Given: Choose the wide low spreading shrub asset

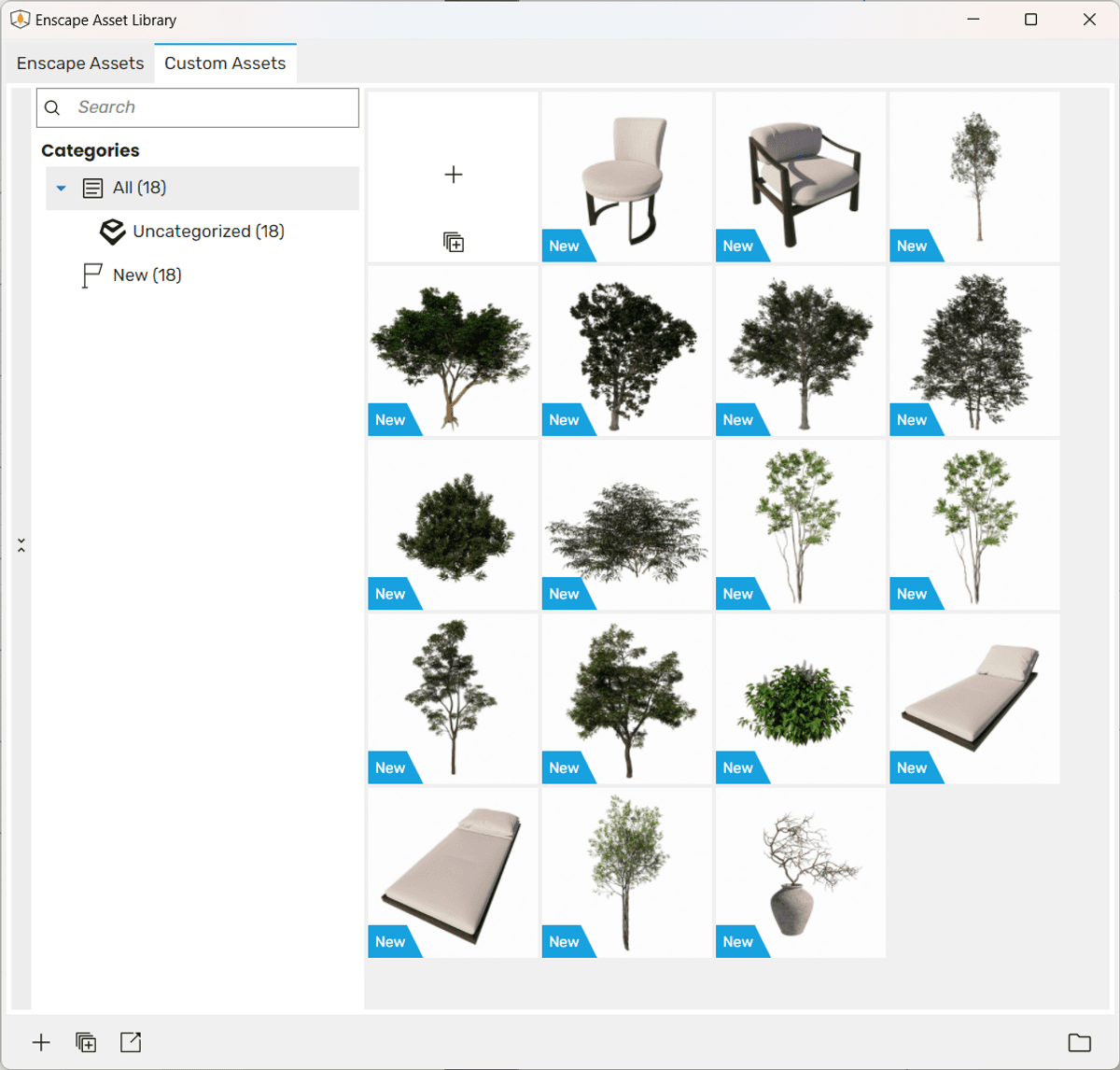Looking at the screenshot, I should click(627, 525).
